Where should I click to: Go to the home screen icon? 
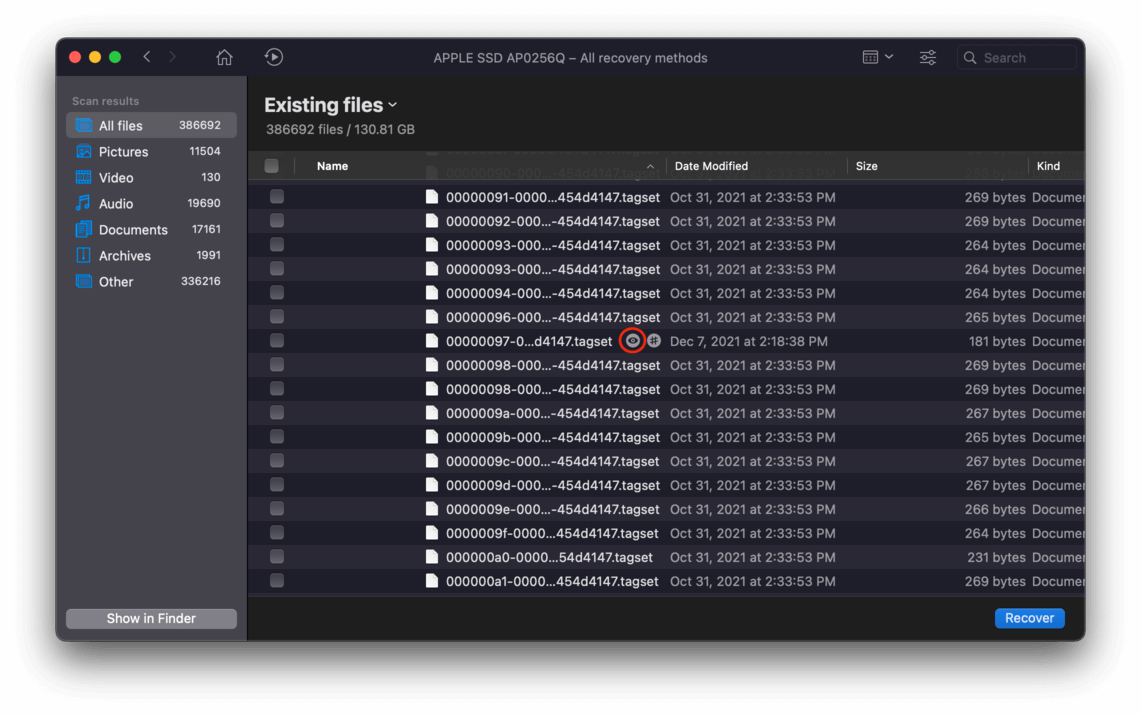pyautogui.click(x=224, y=57)
